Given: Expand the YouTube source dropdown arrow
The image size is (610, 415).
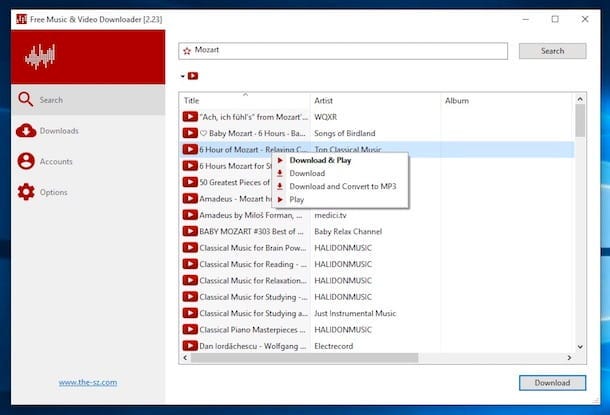Looking at the screenshot, I should [182, 76].
